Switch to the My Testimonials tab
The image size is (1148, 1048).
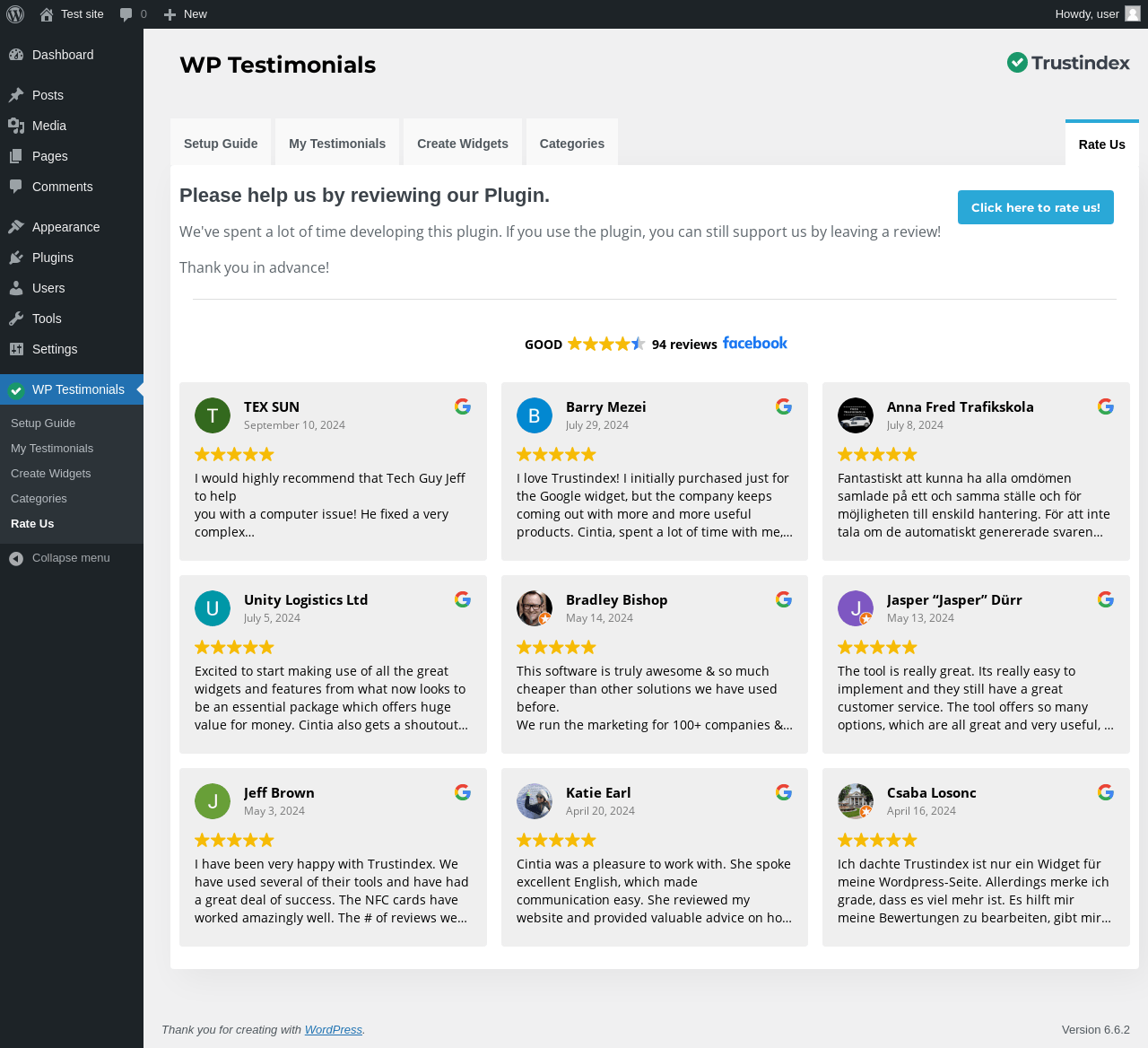tap(337, 143)
